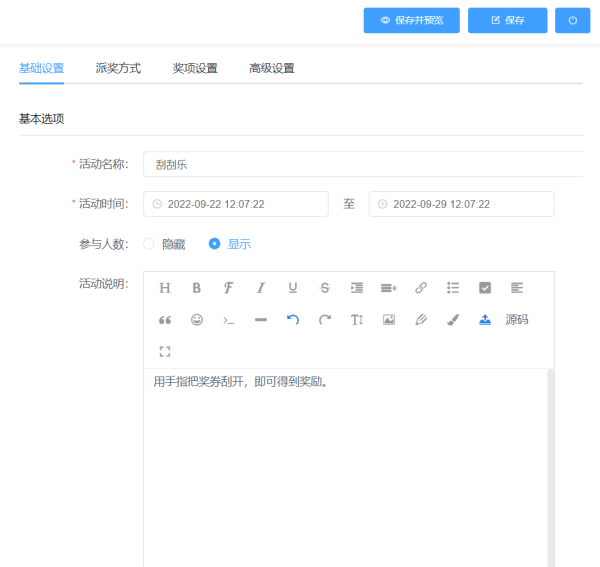
Task: Switch to the 派奖方式 tab
Action: click(118, 68)
